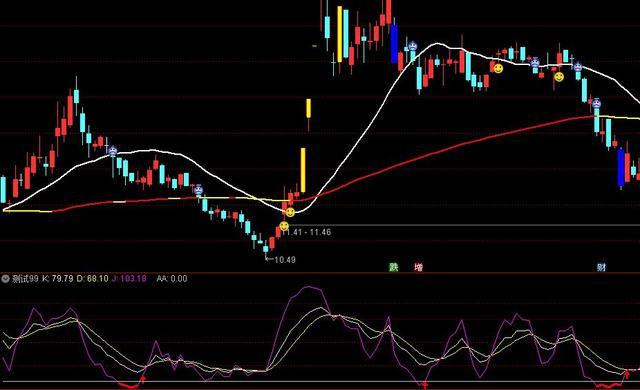640x390 pixels.
Task: Select the lowest yellow candle above the red line
Action: pos(303,170)
